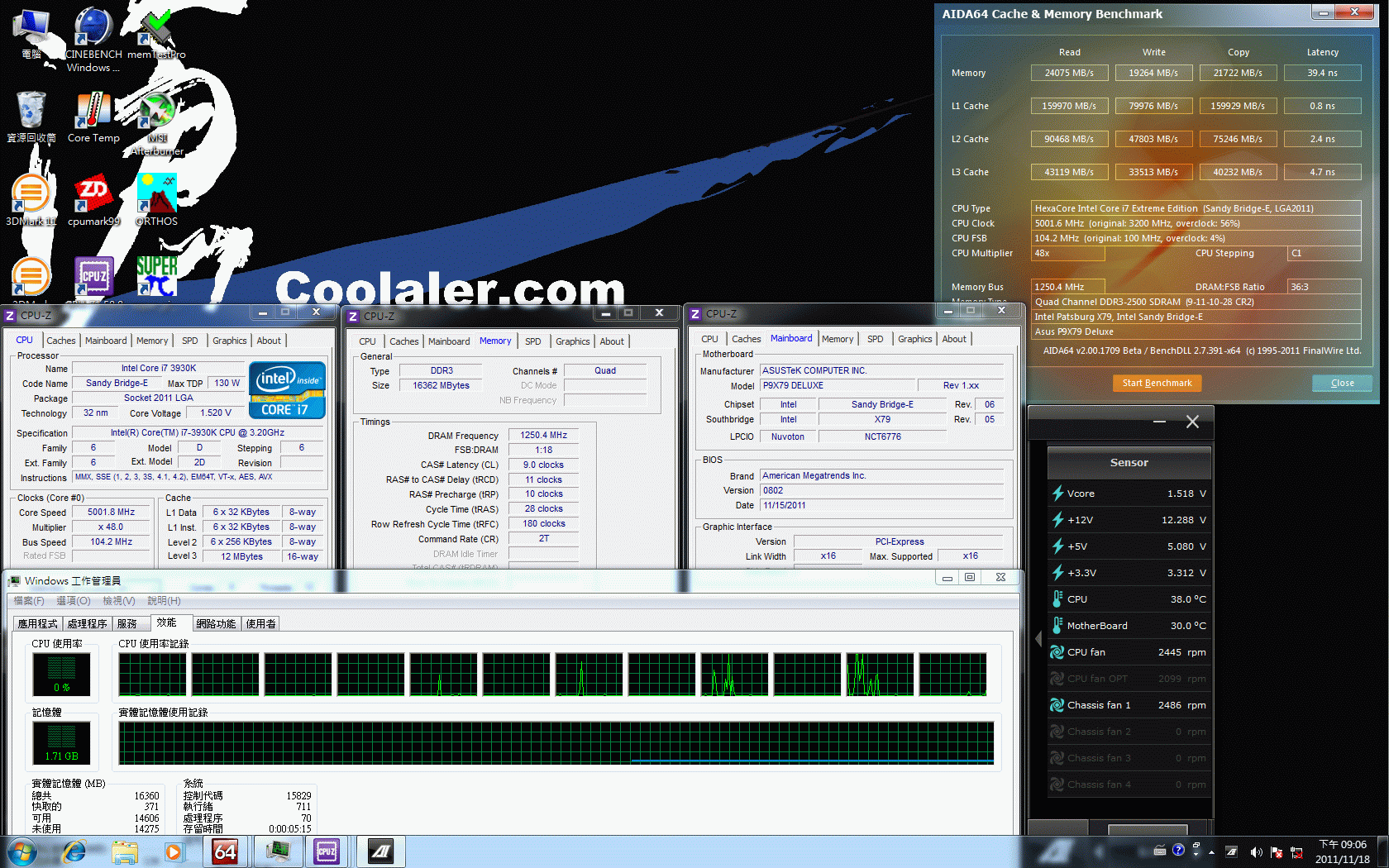Click the MotherBoard thermometer icon in Sensor
The image size is (1389, 868).
[x=1057, y=626]
